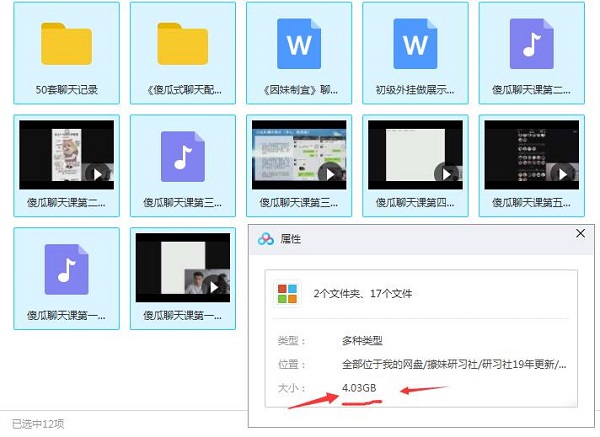Image resolution: width=600 pixels, height=437 pixels.
Task: Select the 傻瓜聊天课第二... video thumbnail
Action: 66,155
